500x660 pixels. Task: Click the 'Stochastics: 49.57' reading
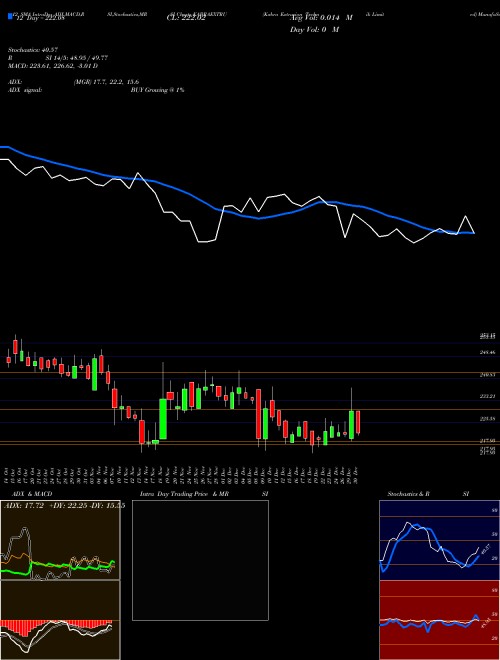tap(32, 50)
